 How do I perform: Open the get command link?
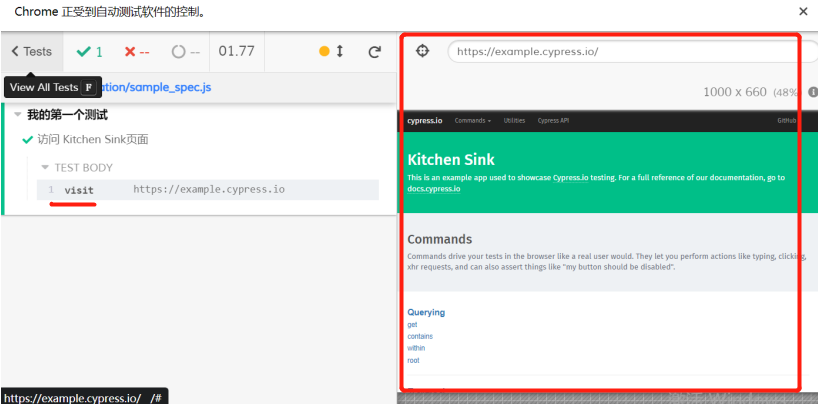click(x=412, y=325)
